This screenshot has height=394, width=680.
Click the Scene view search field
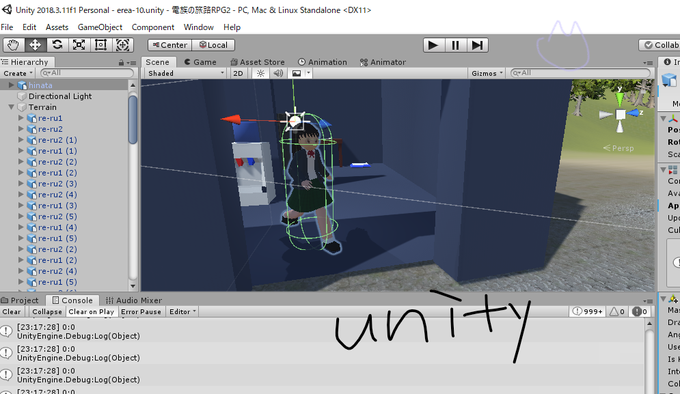(x=580, y=73)
